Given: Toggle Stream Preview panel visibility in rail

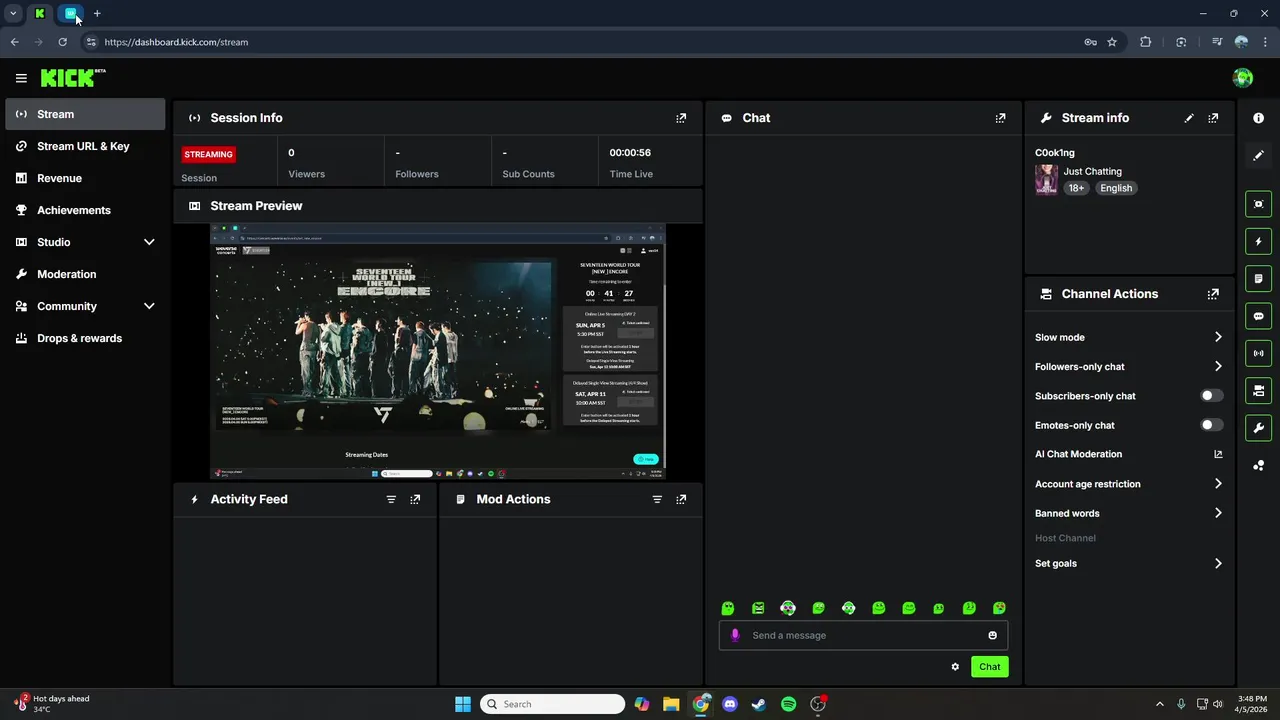Looking at the screenshot, I should pos(1258,204).
